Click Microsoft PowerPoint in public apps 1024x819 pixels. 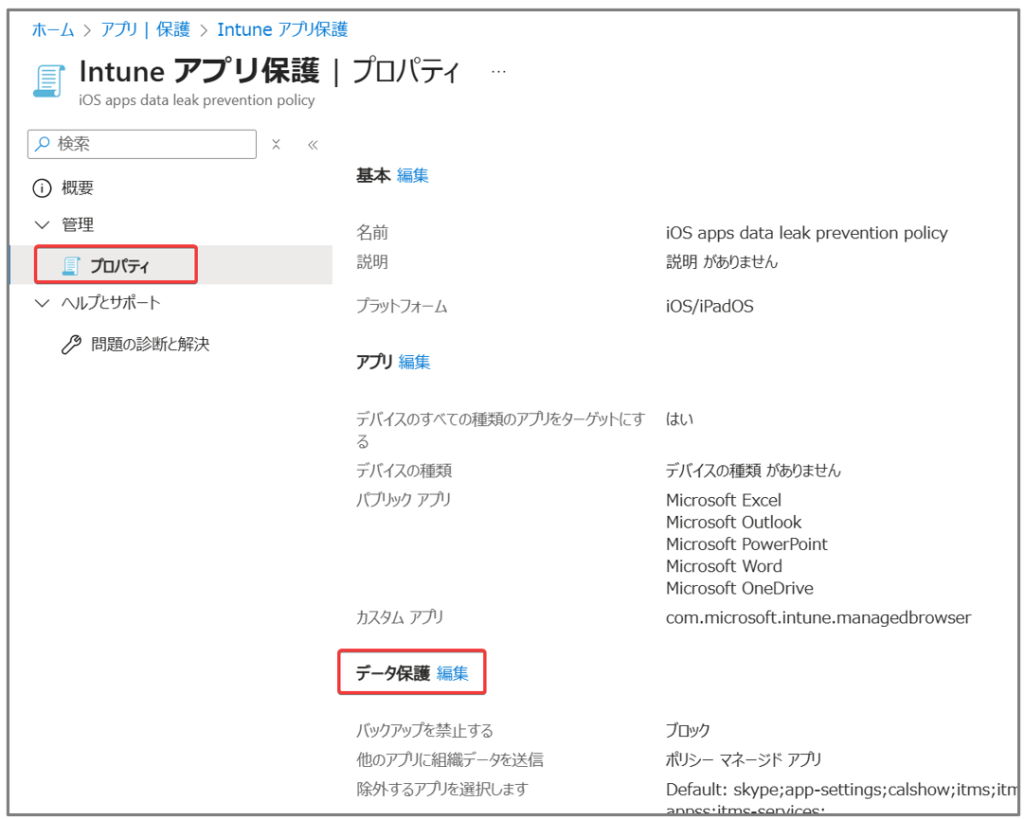point(746,544)
